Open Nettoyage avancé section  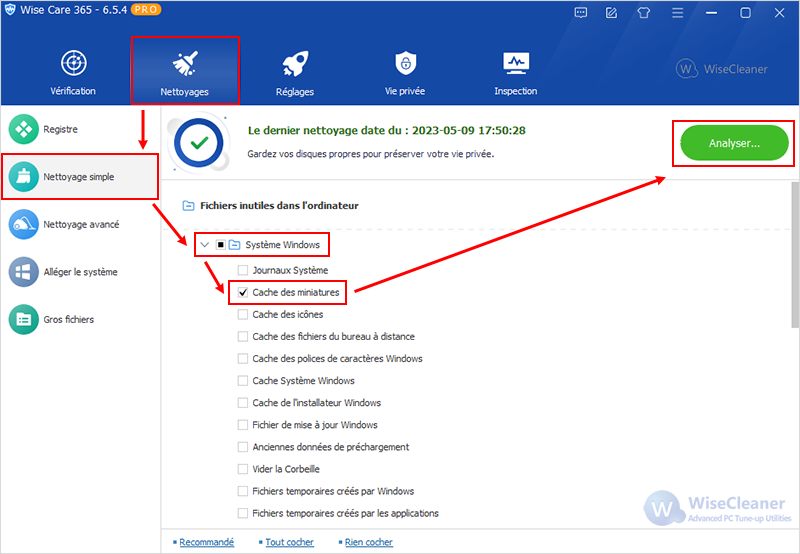pyautogui.click(x=80, y=224)
